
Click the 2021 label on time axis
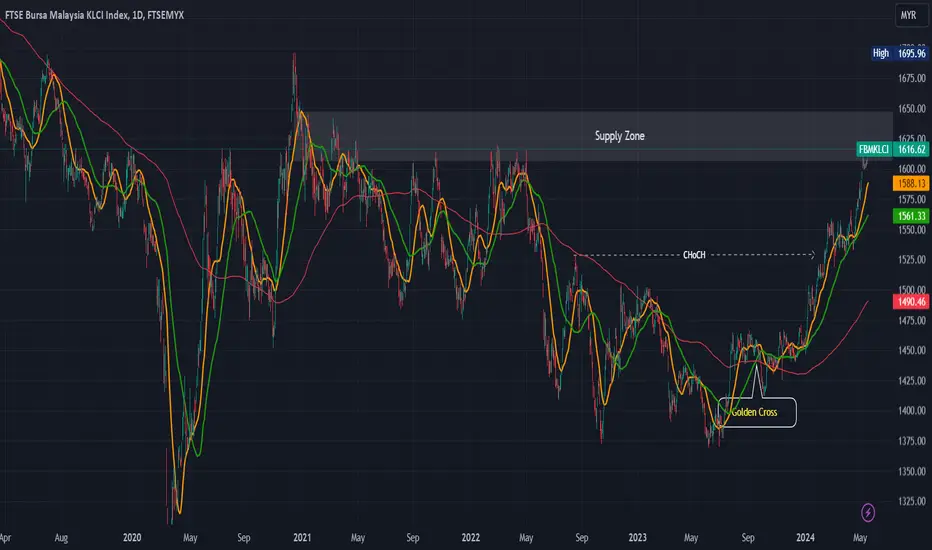tap(302, 538)
